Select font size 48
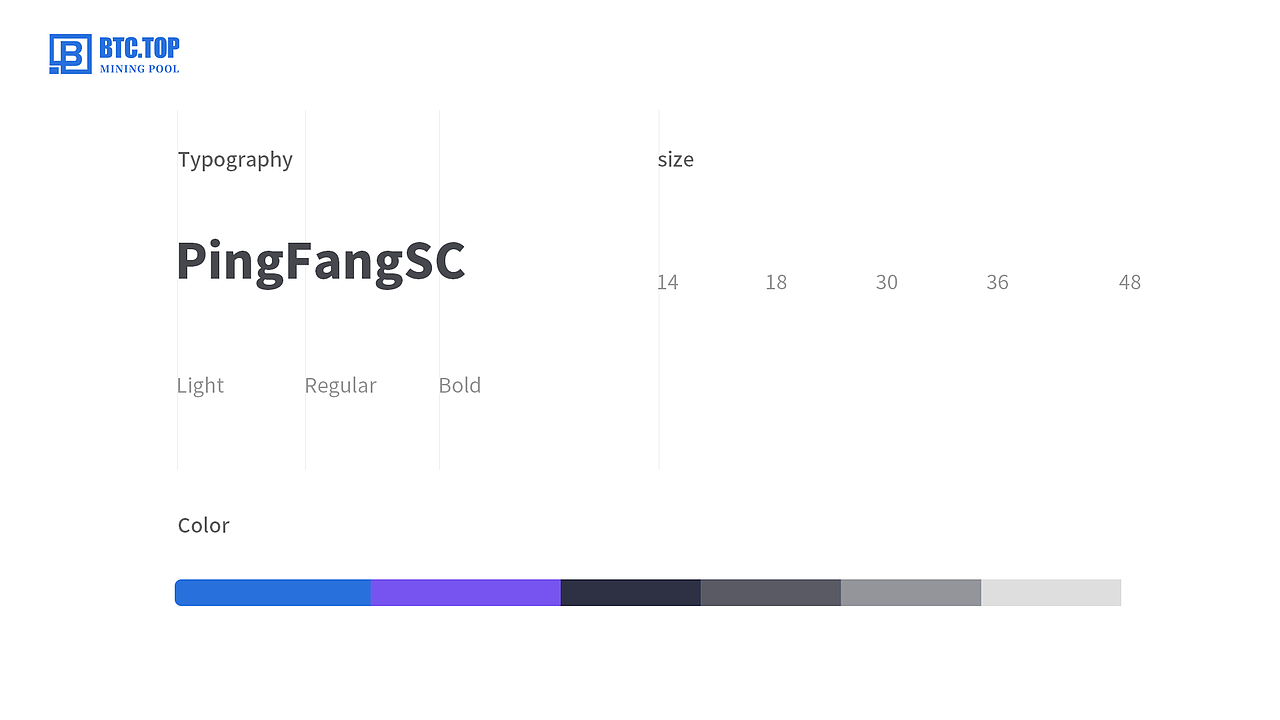Screen dimensions: 1280x720 (x=1129, y=283)
